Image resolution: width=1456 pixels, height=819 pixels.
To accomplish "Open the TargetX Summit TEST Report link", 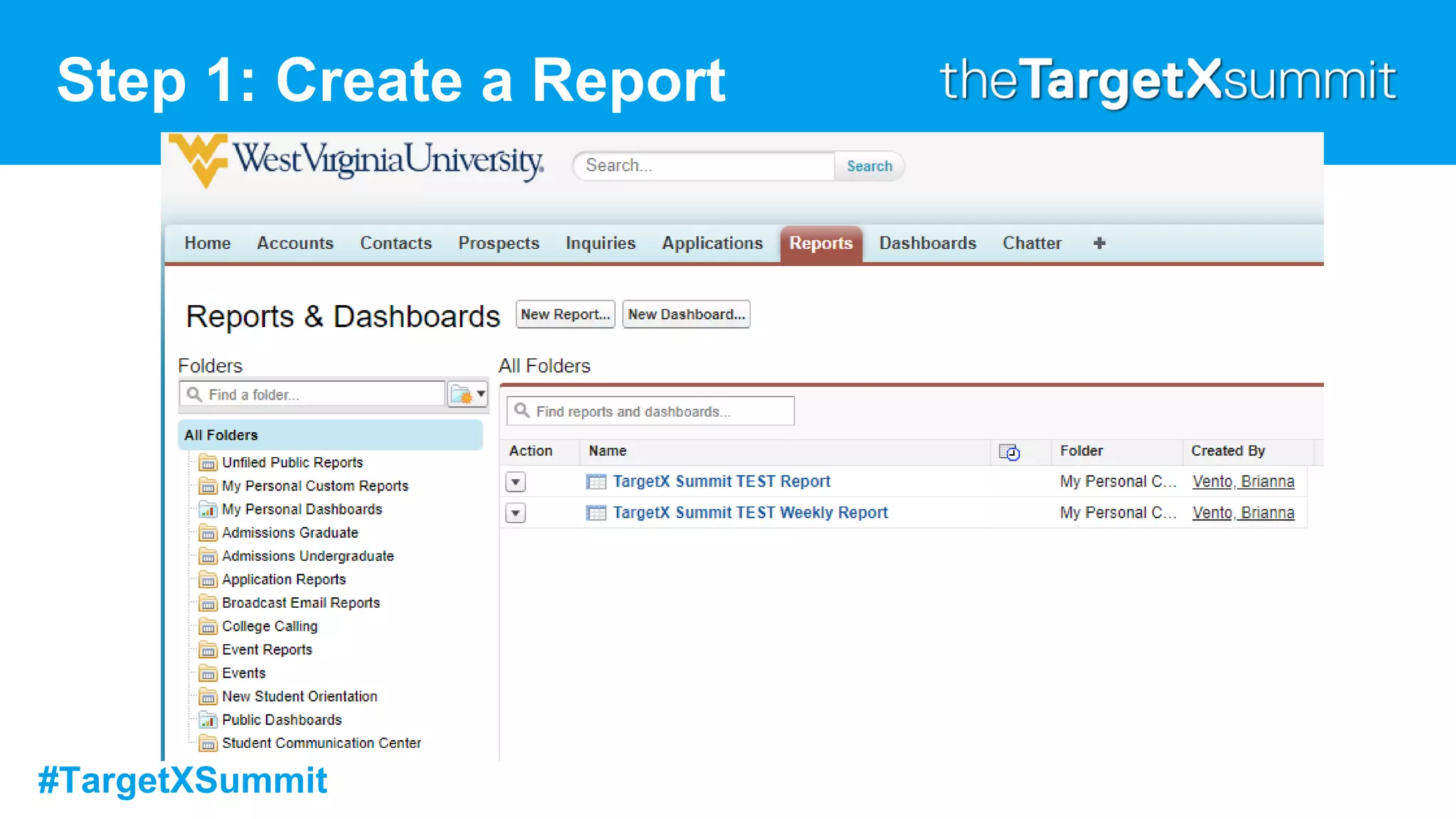I will pyautogui.click(x=722, y=482).
